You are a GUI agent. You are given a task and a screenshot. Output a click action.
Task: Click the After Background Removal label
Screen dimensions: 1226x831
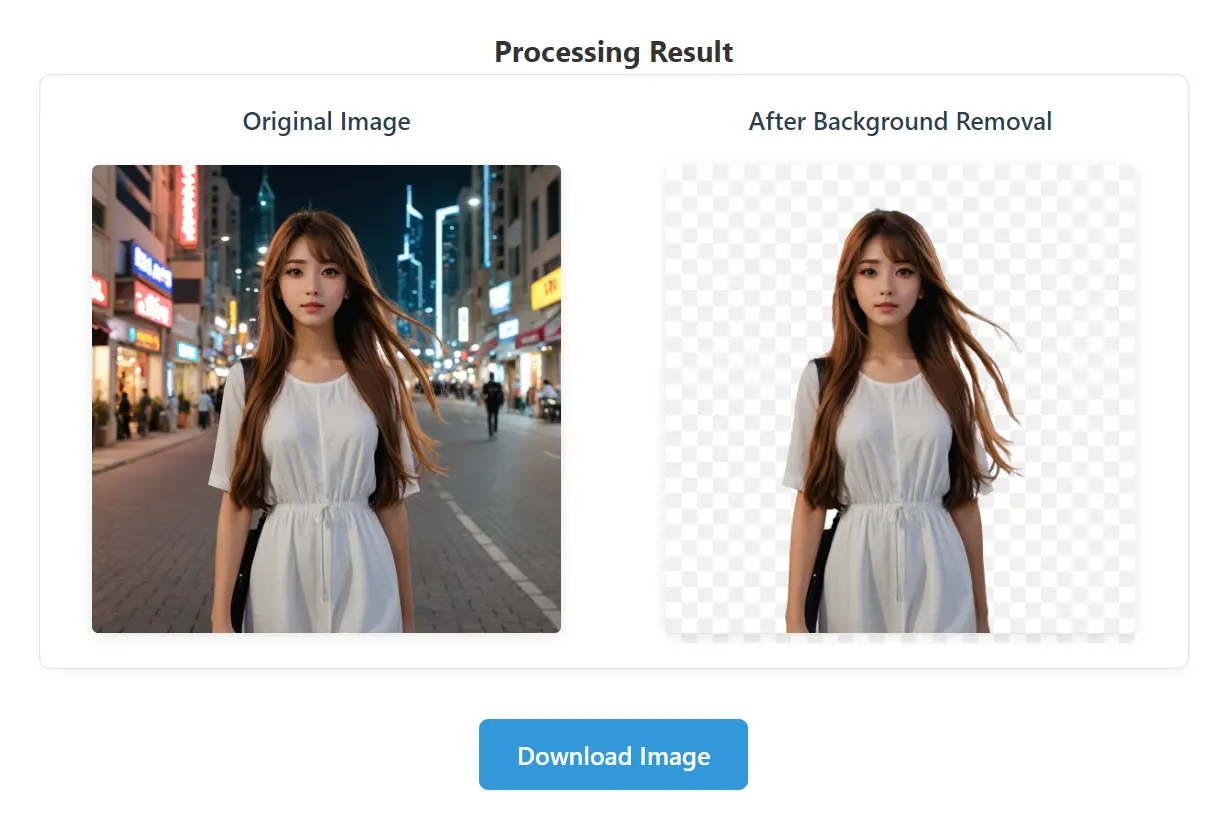tap(900, 121)
